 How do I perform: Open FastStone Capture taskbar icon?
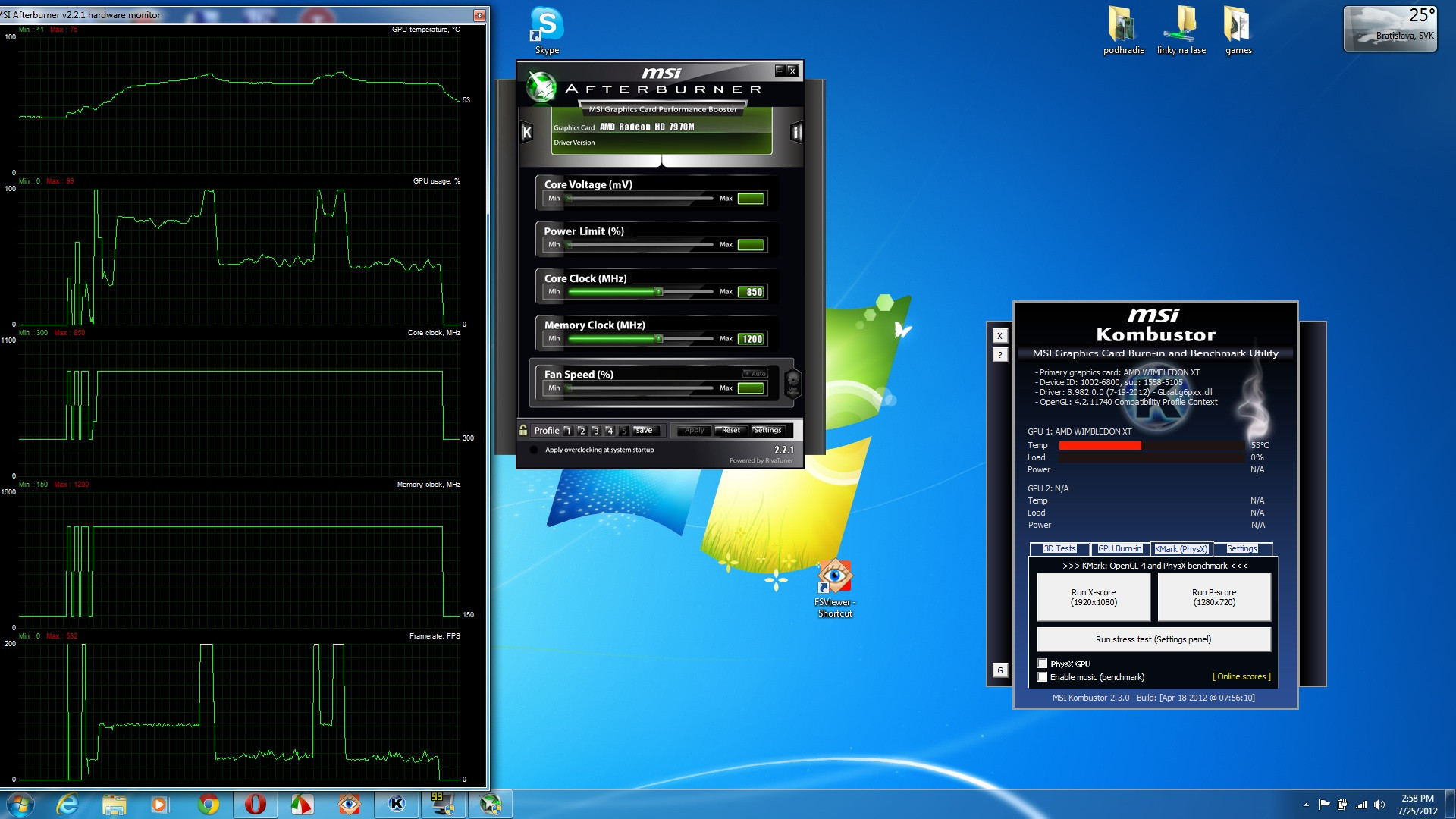(301, 804)
